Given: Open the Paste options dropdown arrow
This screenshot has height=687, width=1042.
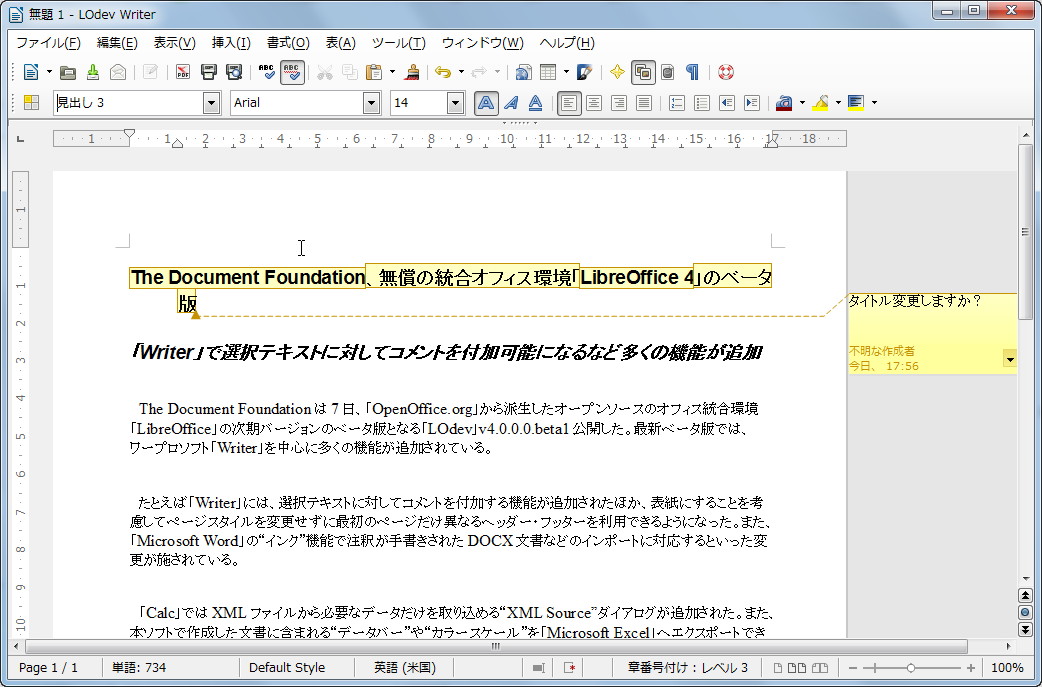Looking at the screenshot, I should (x=392, y=72).
